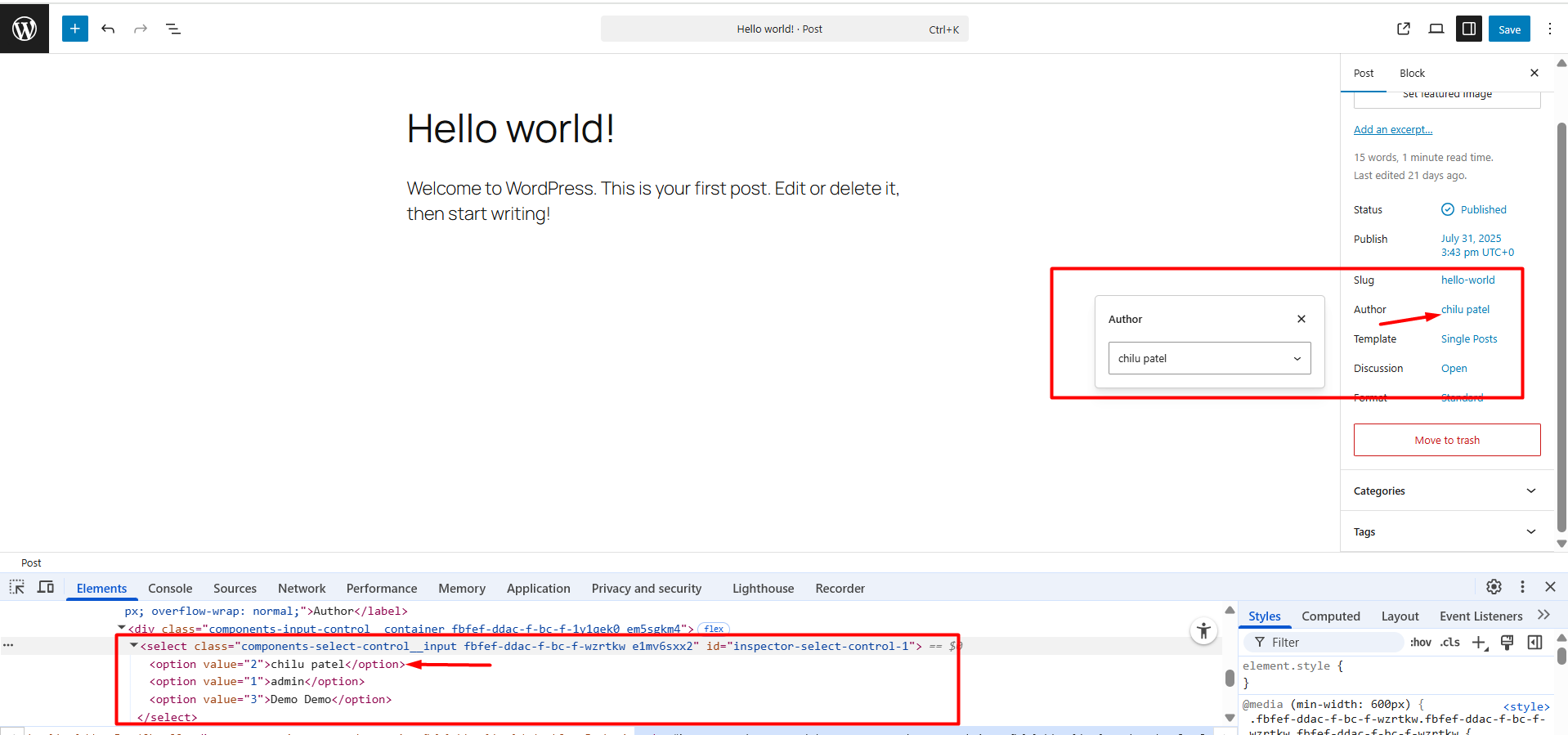Open the WordPress logo site menu
This screenshot has height=735, width=1568.
pos(25,29)
